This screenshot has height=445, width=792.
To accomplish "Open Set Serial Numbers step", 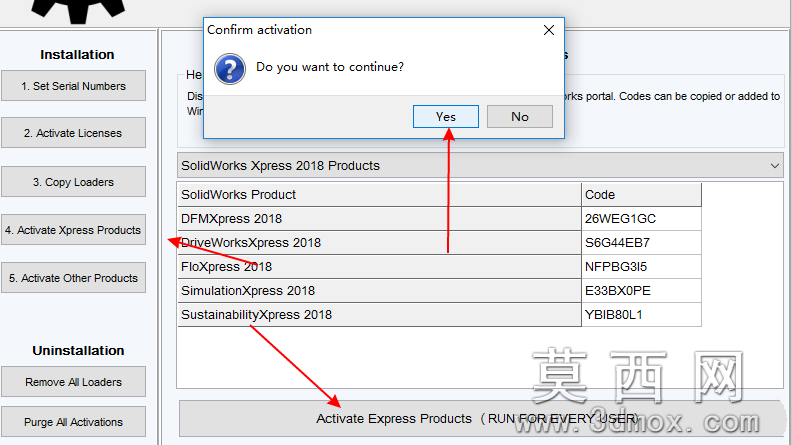I will coord(73,86).
